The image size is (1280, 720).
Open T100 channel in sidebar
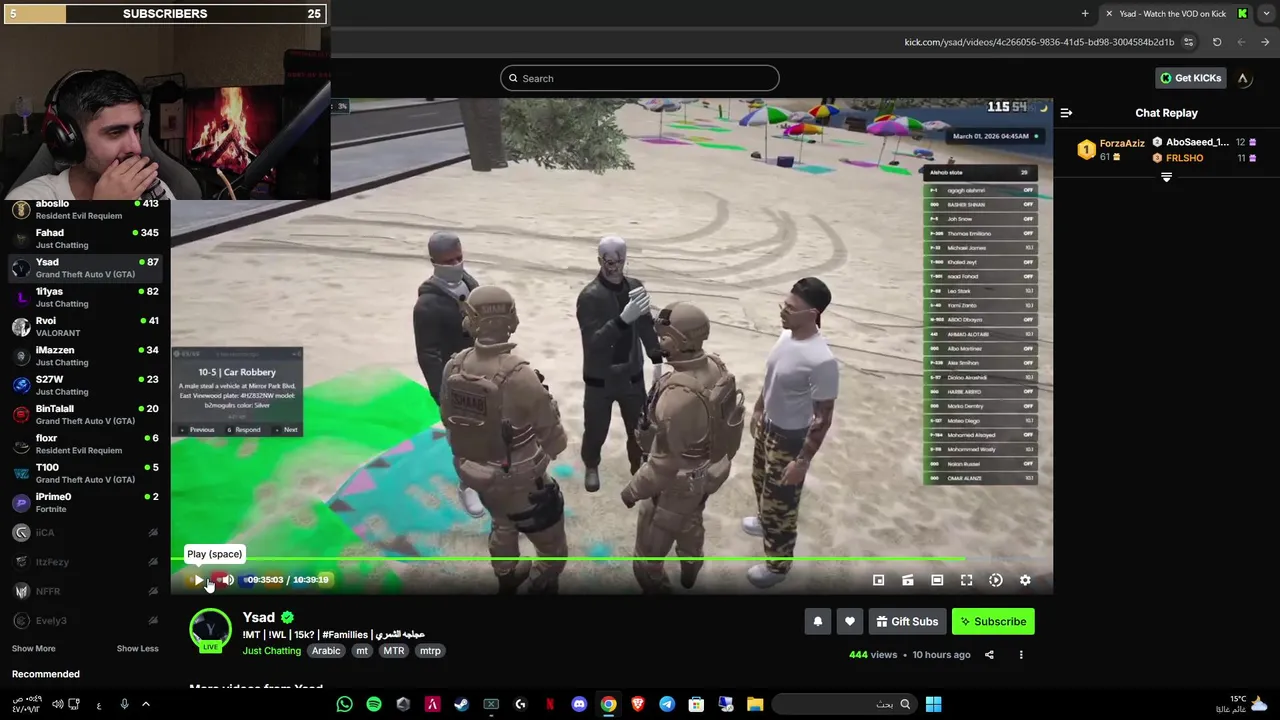coord(85,473)
